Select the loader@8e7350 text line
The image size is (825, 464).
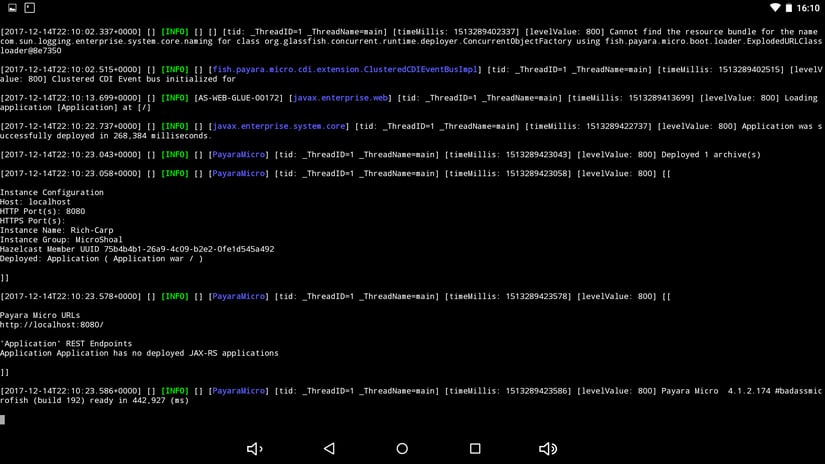tap(31, 51)
